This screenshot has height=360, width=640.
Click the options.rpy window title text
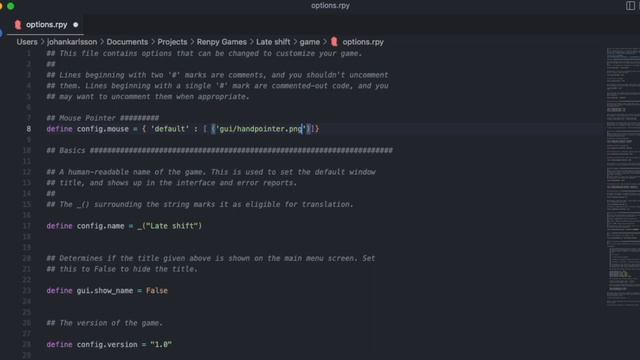(x=330, y=6)
